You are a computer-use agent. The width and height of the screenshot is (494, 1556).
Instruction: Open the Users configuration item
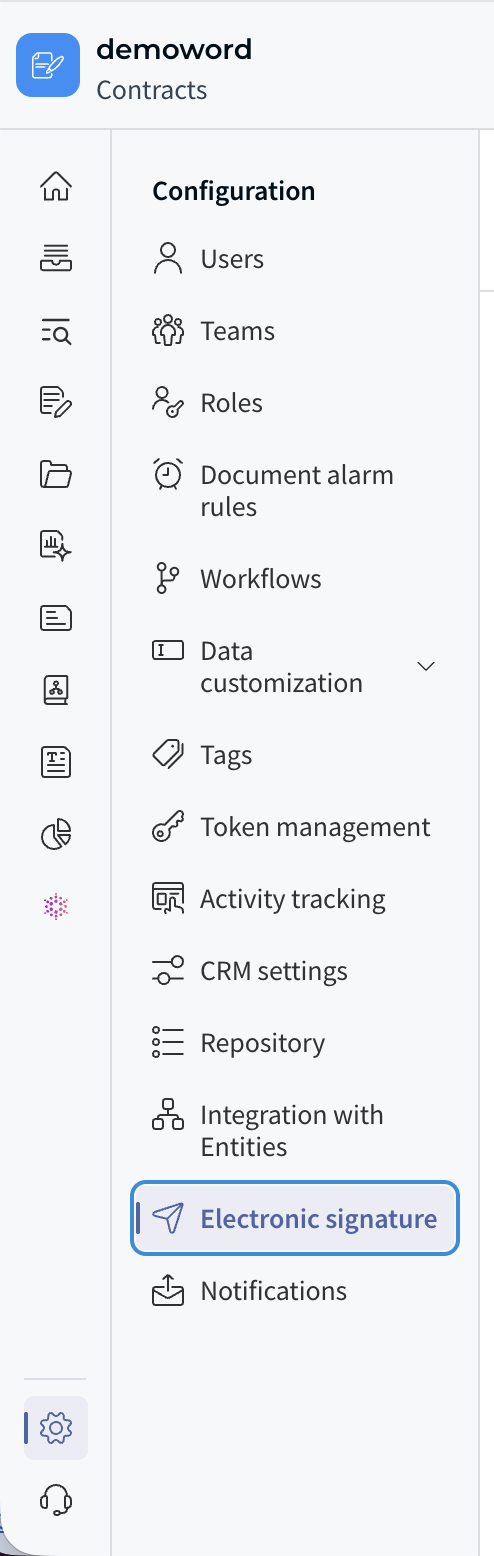295,259
